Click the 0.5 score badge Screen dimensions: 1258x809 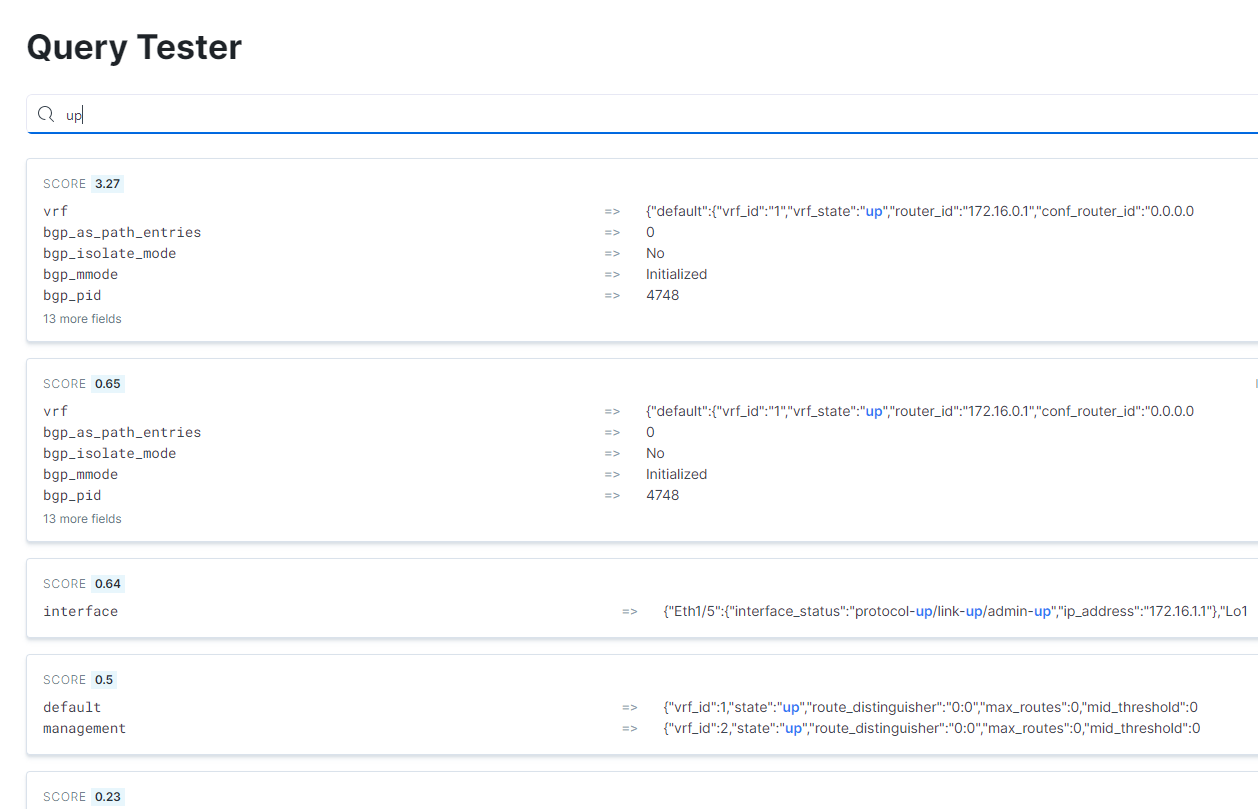coord(104,680)
